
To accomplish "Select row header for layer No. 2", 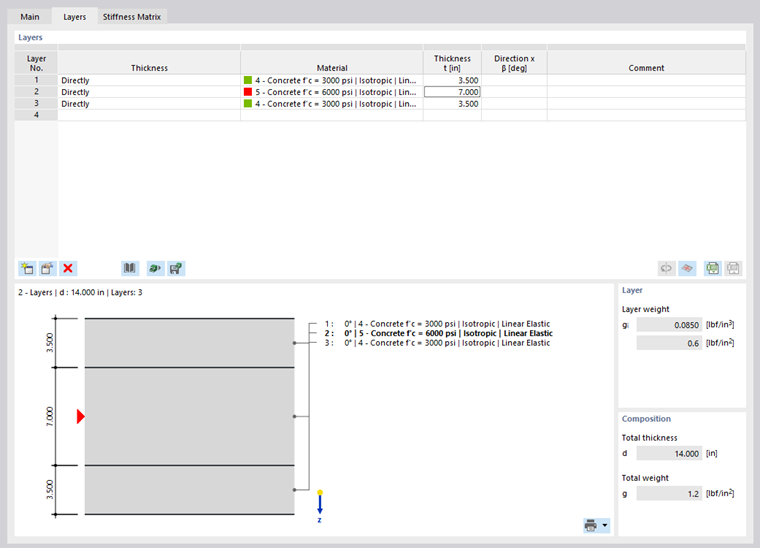I will [36, 92].
